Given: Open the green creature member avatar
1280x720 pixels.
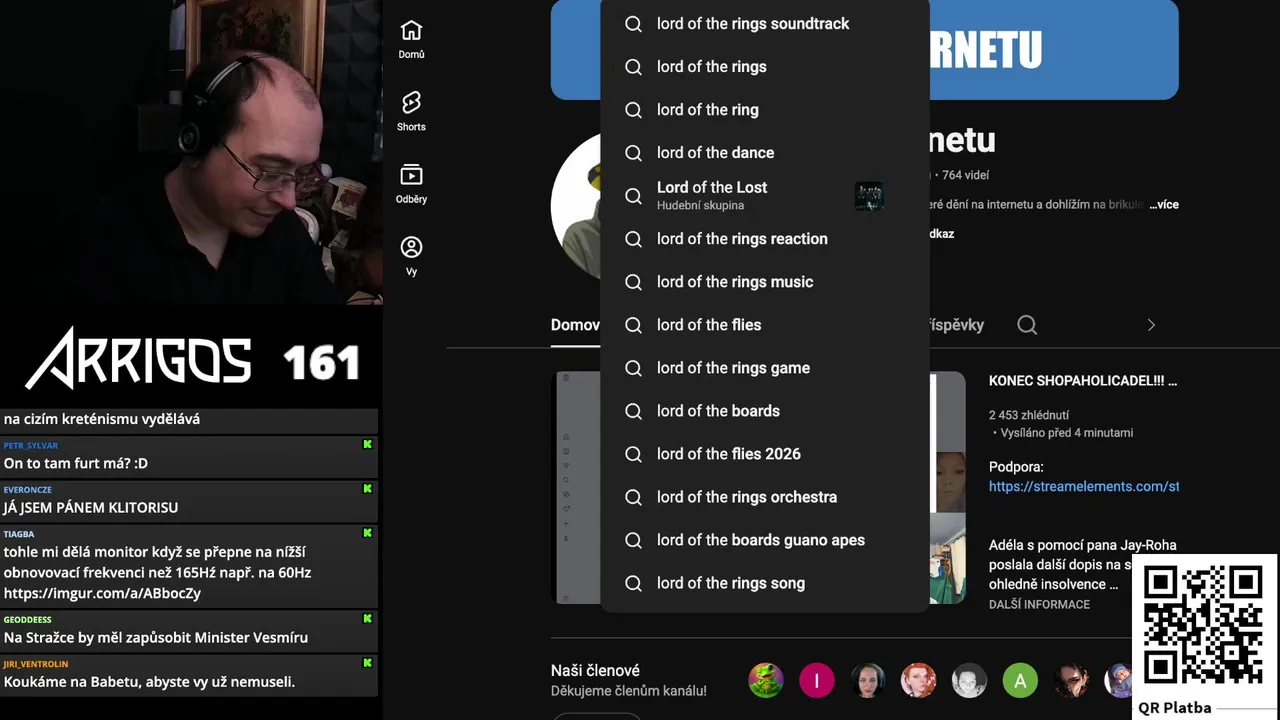Looking at the screenshot, I should 766,681.
